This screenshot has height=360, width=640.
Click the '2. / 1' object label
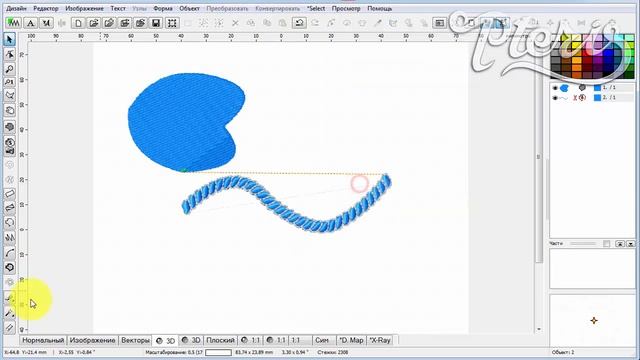[609, 98]
